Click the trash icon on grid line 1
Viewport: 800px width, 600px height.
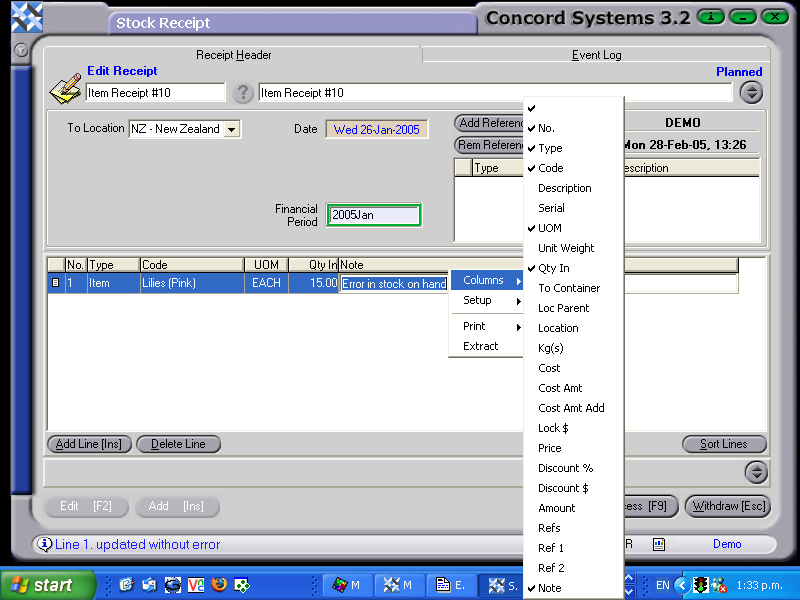pyautogui.click(x=58, y=283)
